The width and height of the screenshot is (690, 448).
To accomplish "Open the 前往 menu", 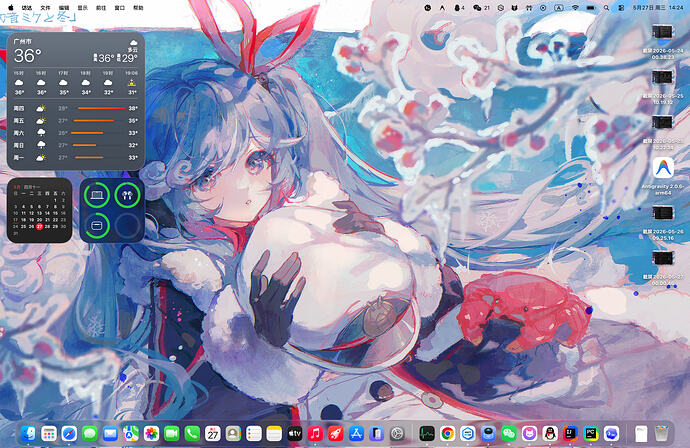I will pos(101,7).
